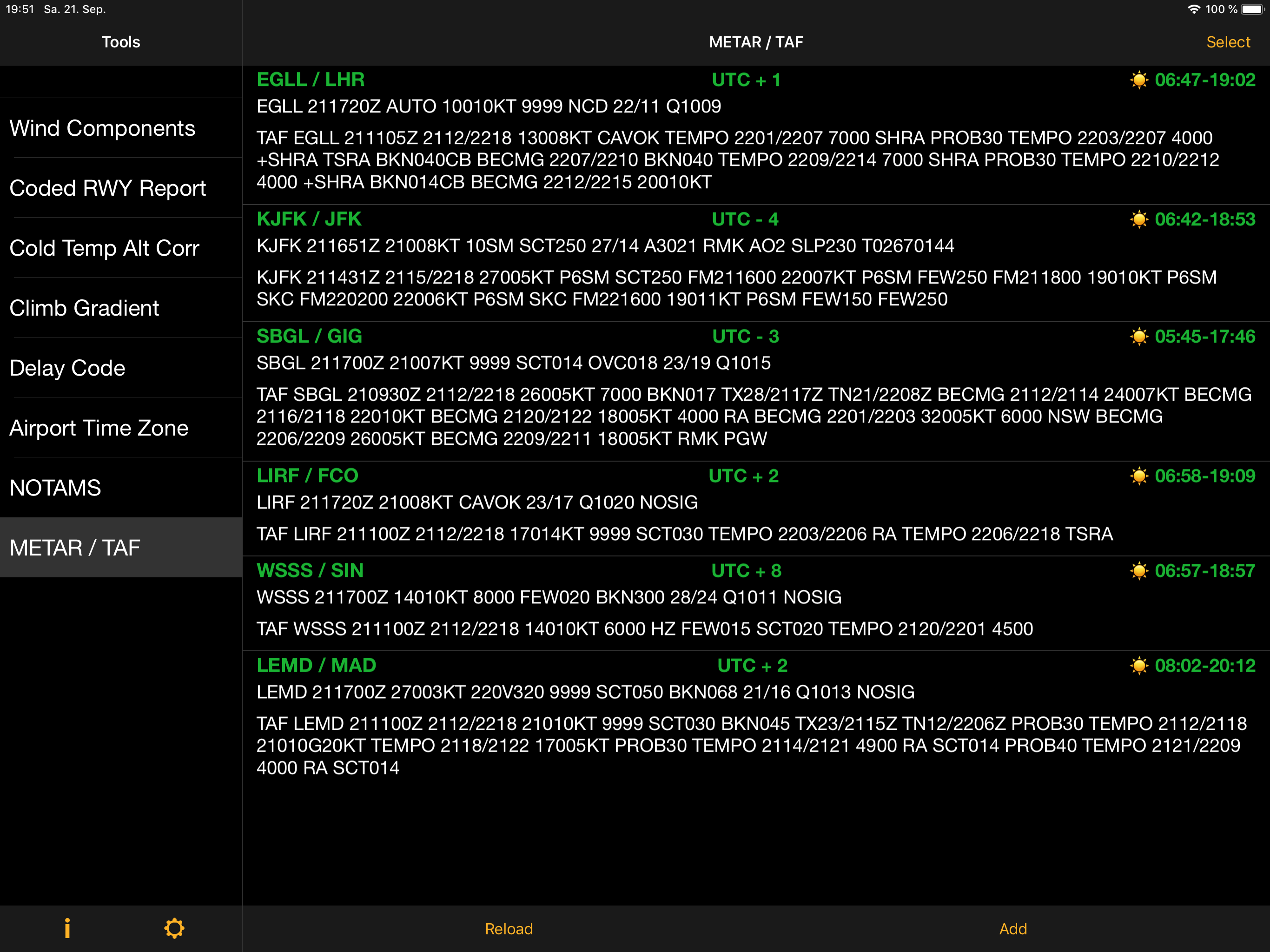
Task: Click sunrise-sunset time 06:47-19:02
Action: (x=1205, y=80)
